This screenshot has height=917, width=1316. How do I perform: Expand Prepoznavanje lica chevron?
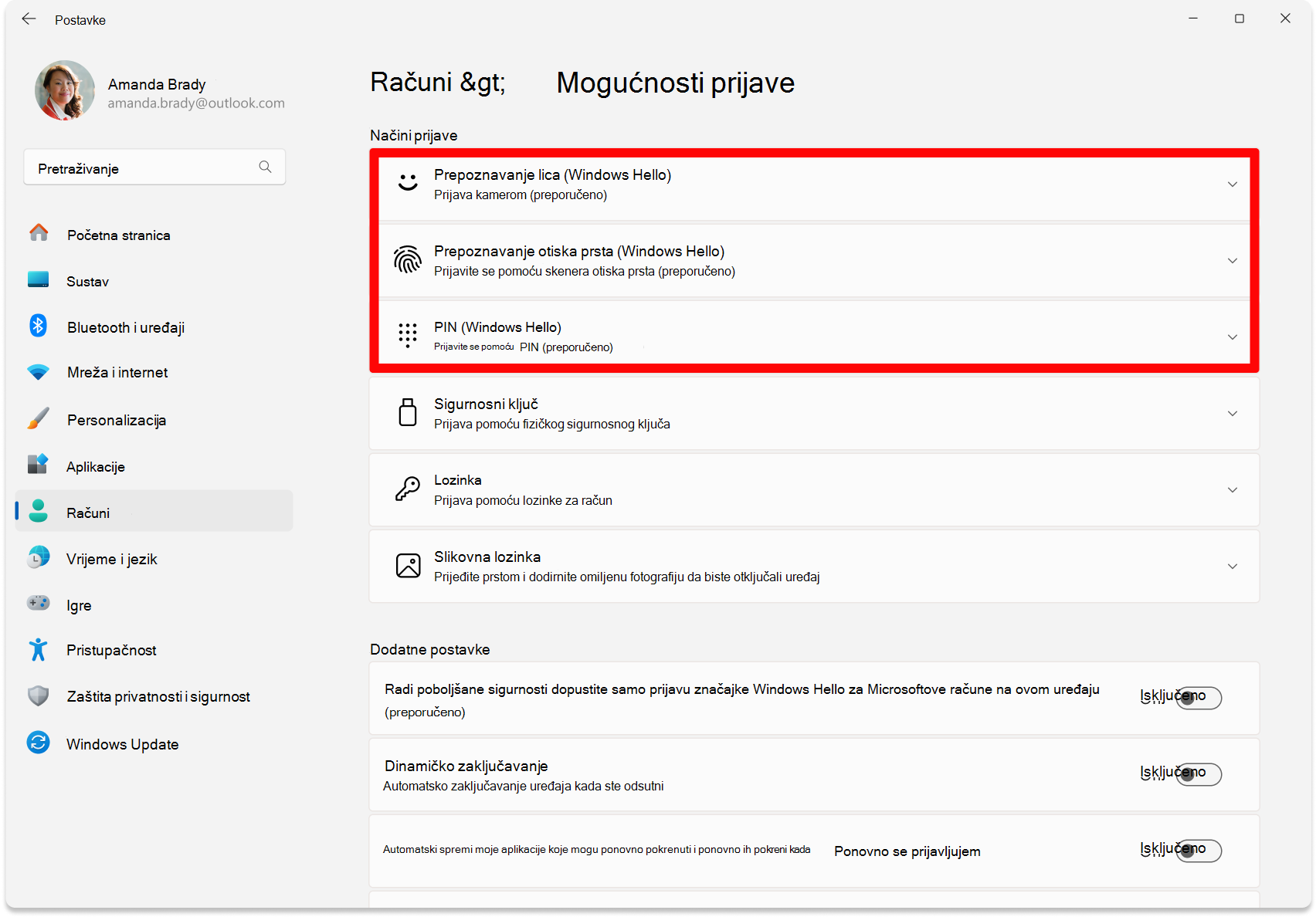[x=1233, y=184]
